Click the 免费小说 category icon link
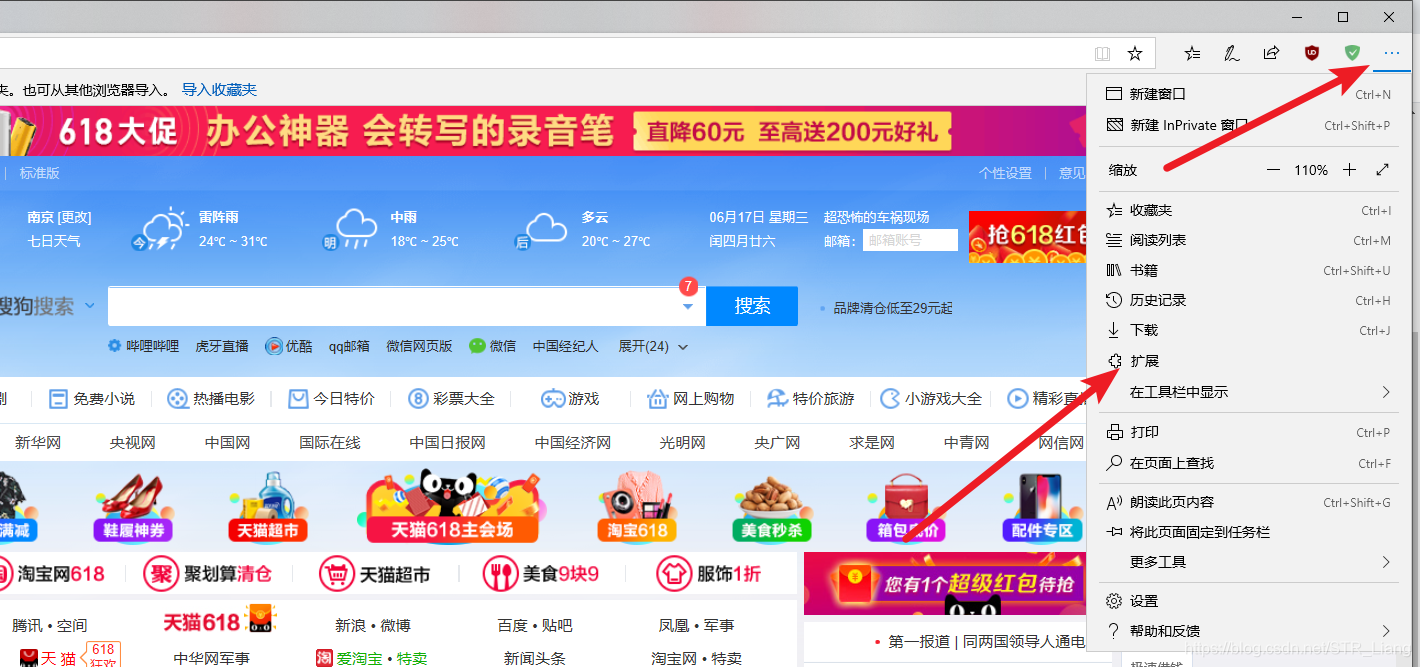Viewport: 1420px width, 667px height. tap(92, 399)
